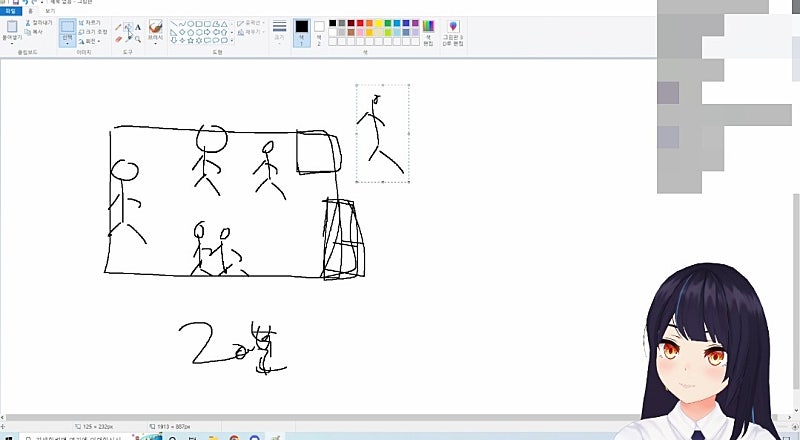Open Quick Access Toolbar customize arrow
The width and height of the screenshot is (800, 440).
pyautogui.click(x=42, y=2)
